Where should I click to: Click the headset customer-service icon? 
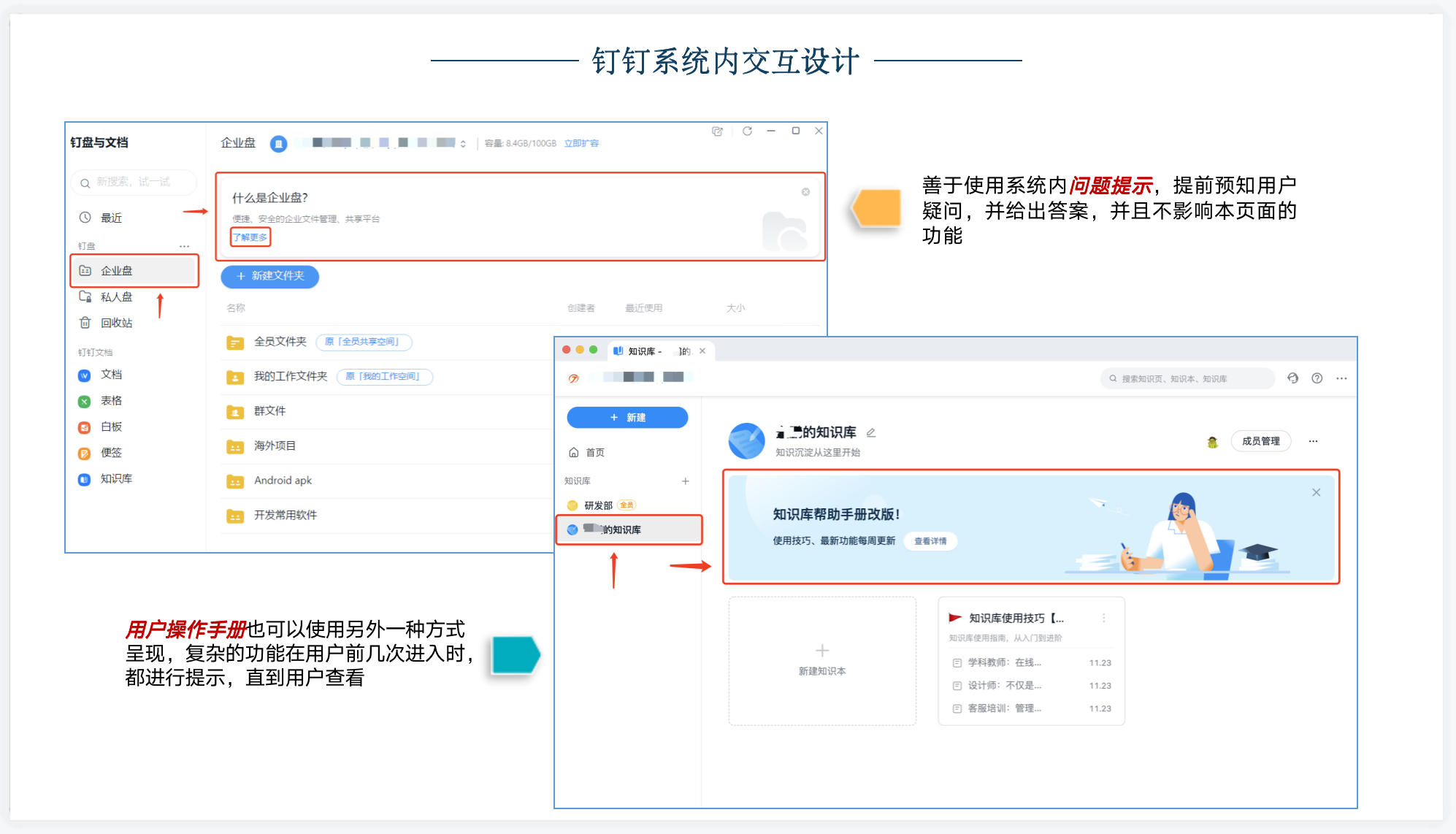pyautogui.click(x=1293, y=378)
